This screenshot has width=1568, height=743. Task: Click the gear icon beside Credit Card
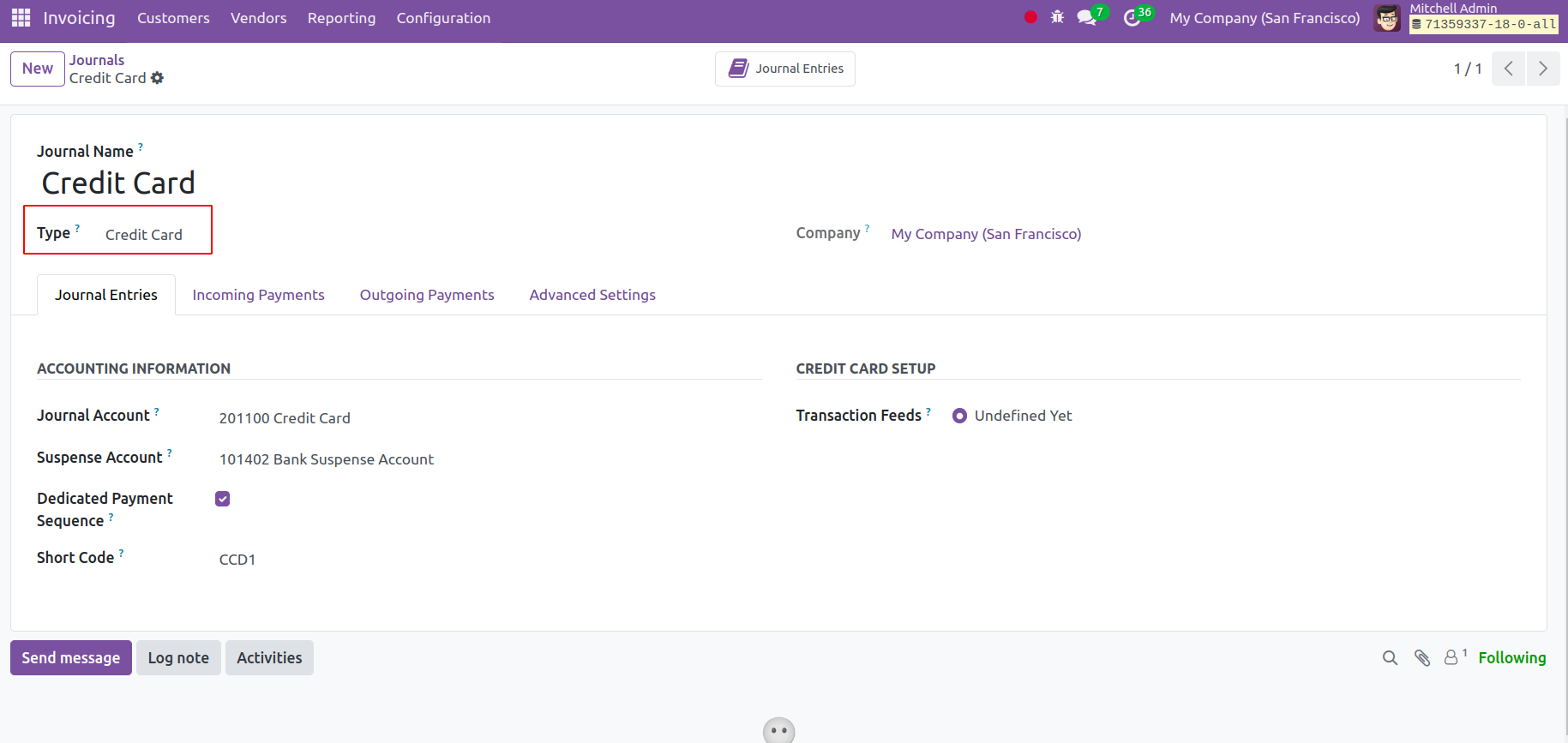point(158,78)
